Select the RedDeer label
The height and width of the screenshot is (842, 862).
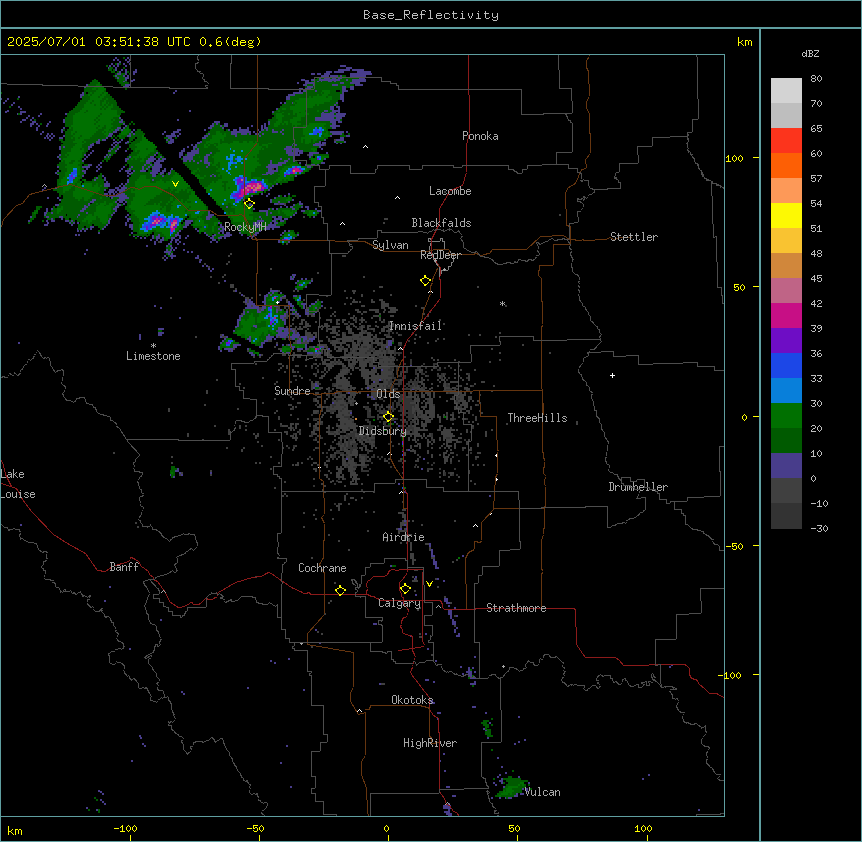(440, 255)
